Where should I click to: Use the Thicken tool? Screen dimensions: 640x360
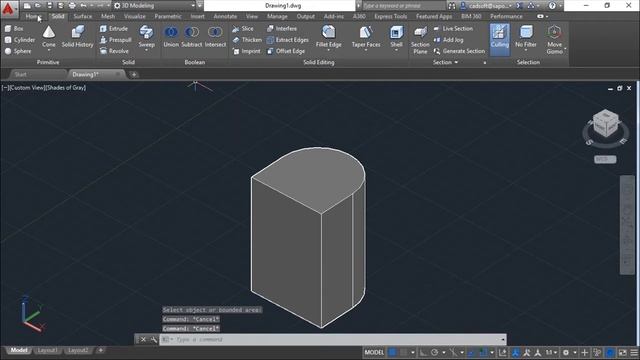[x=247, y=40]
